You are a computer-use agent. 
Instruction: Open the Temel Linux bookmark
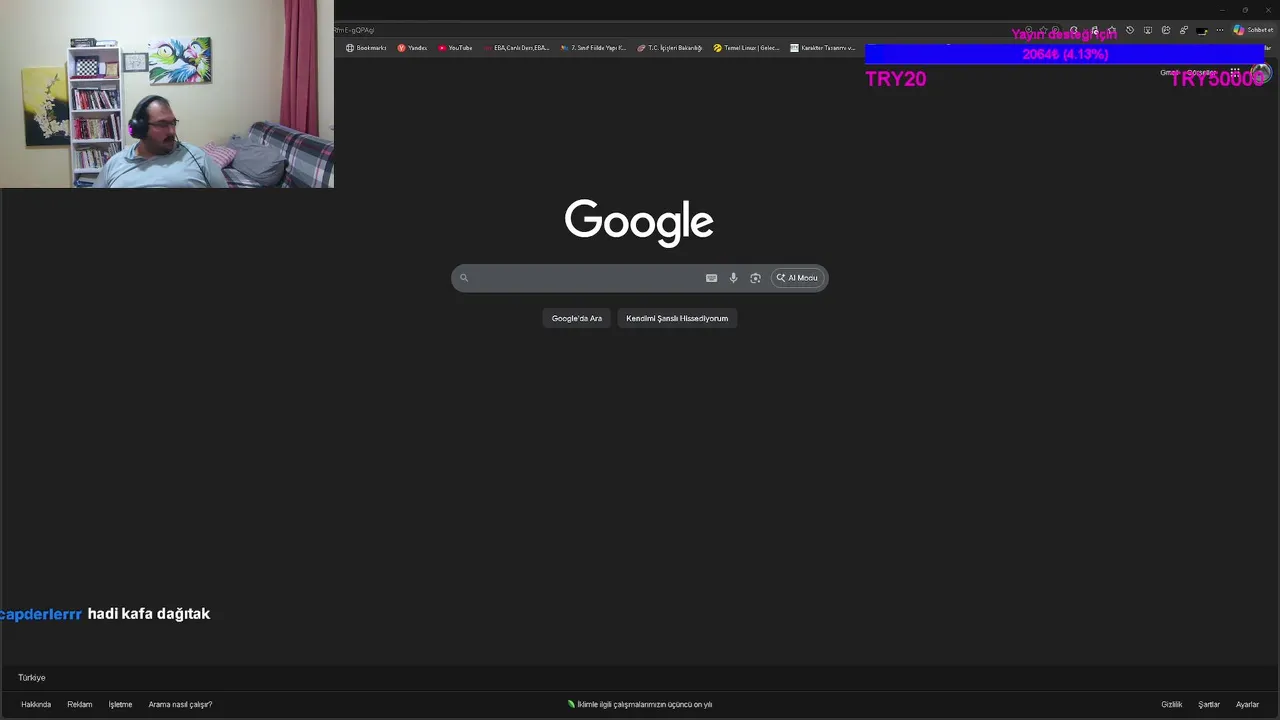[746, 48]
